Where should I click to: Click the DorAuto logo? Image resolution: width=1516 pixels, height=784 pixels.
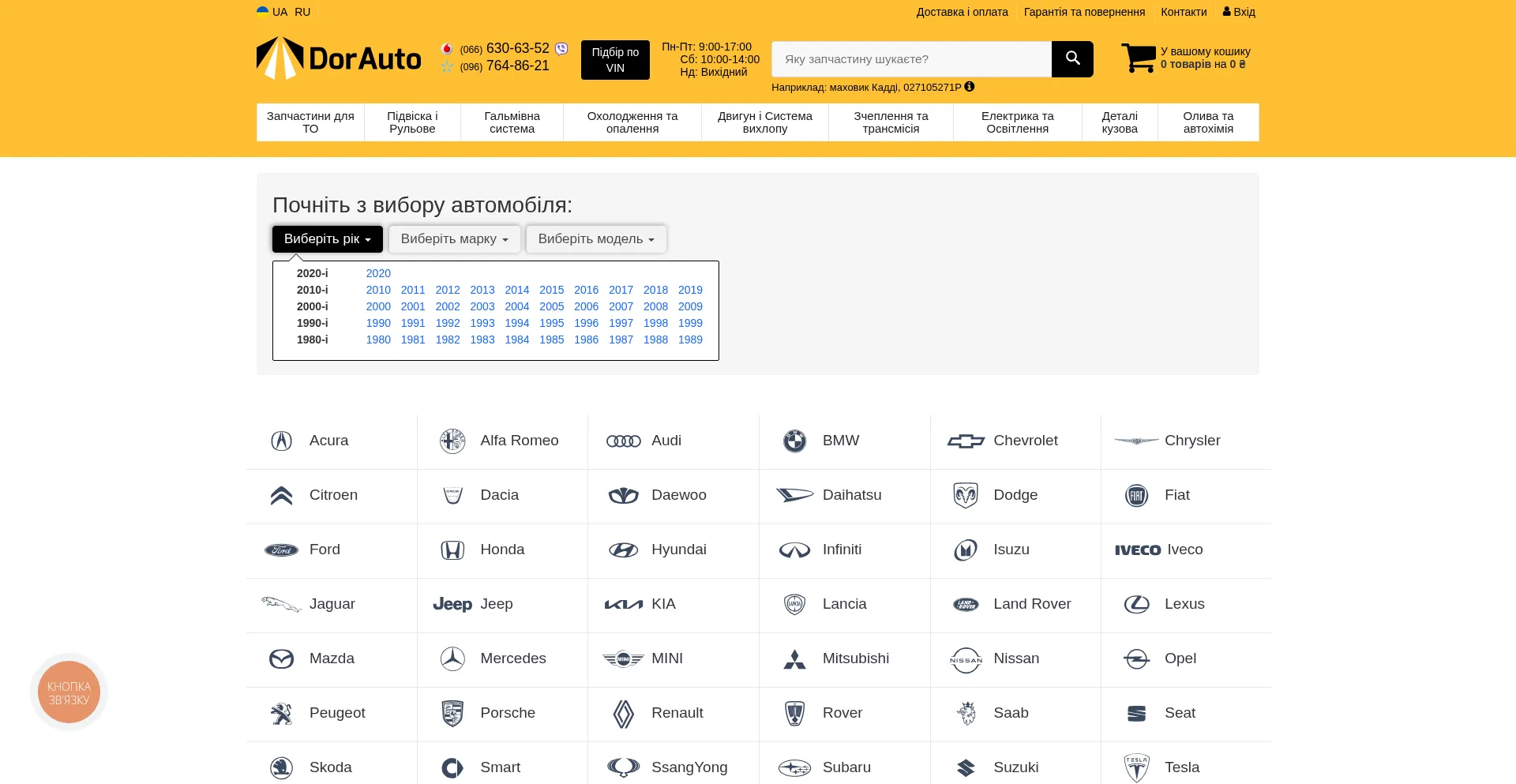pyautogui.click(x=339, y=58)
